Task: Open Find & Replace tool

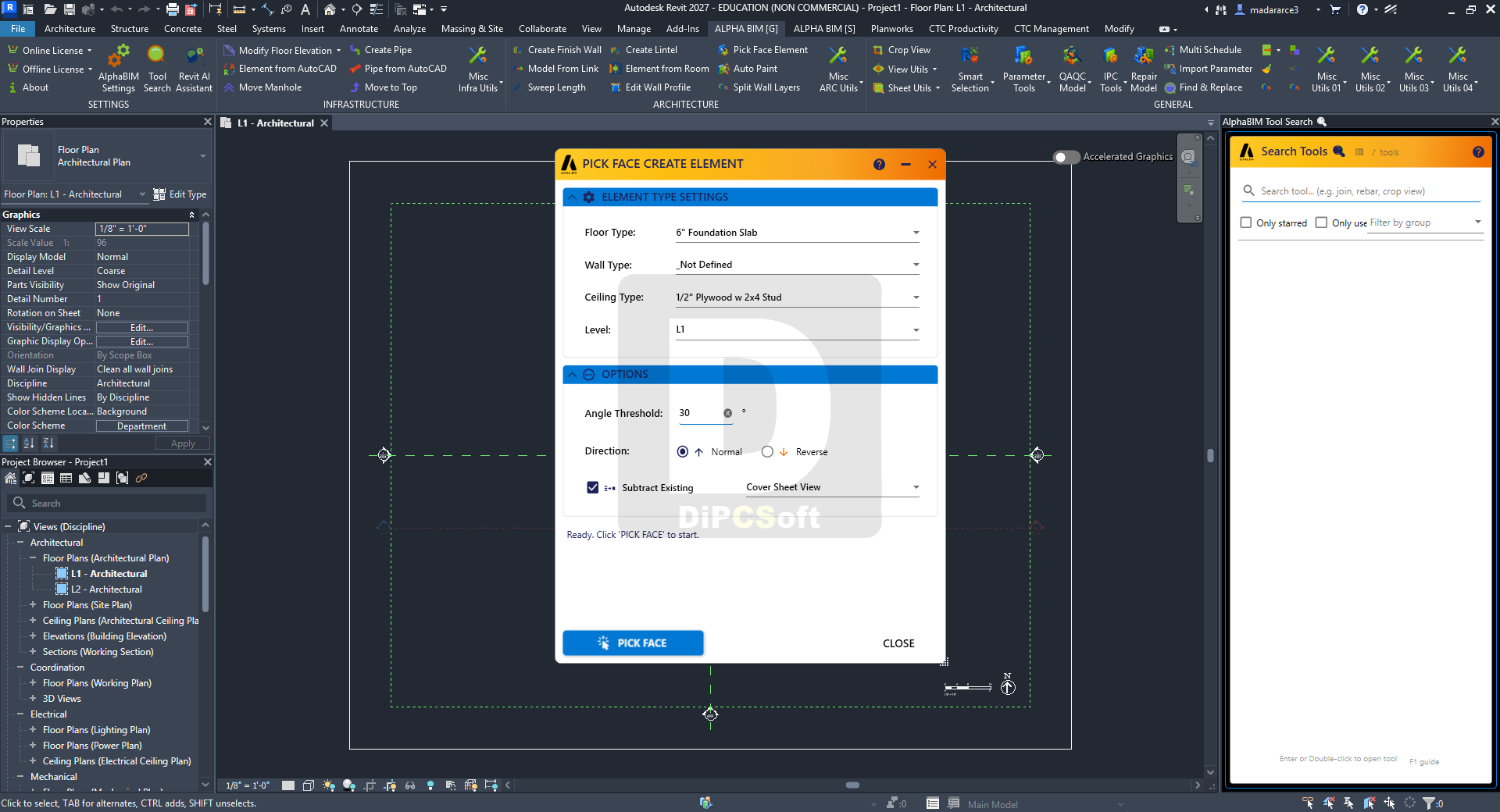Action: 1203,87
